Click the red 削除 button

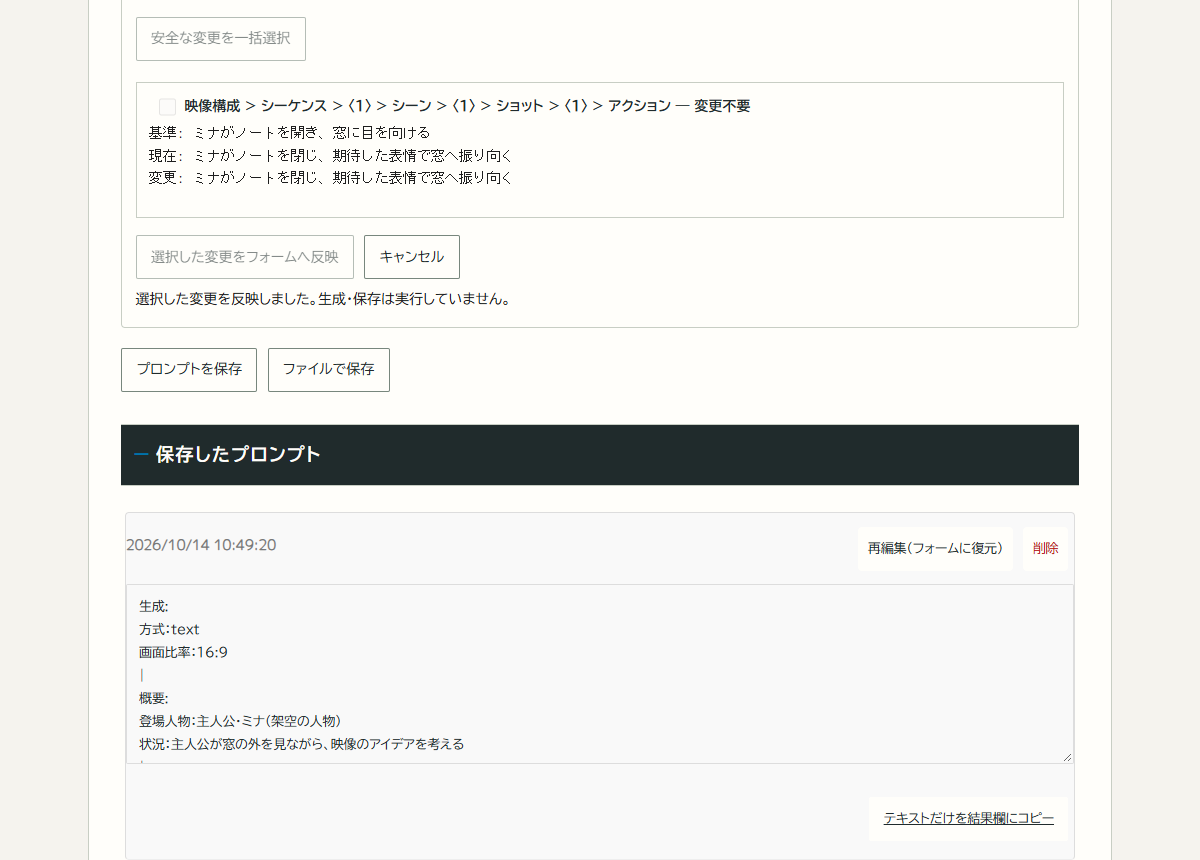pyautogui.click(x=1046, y=549)
